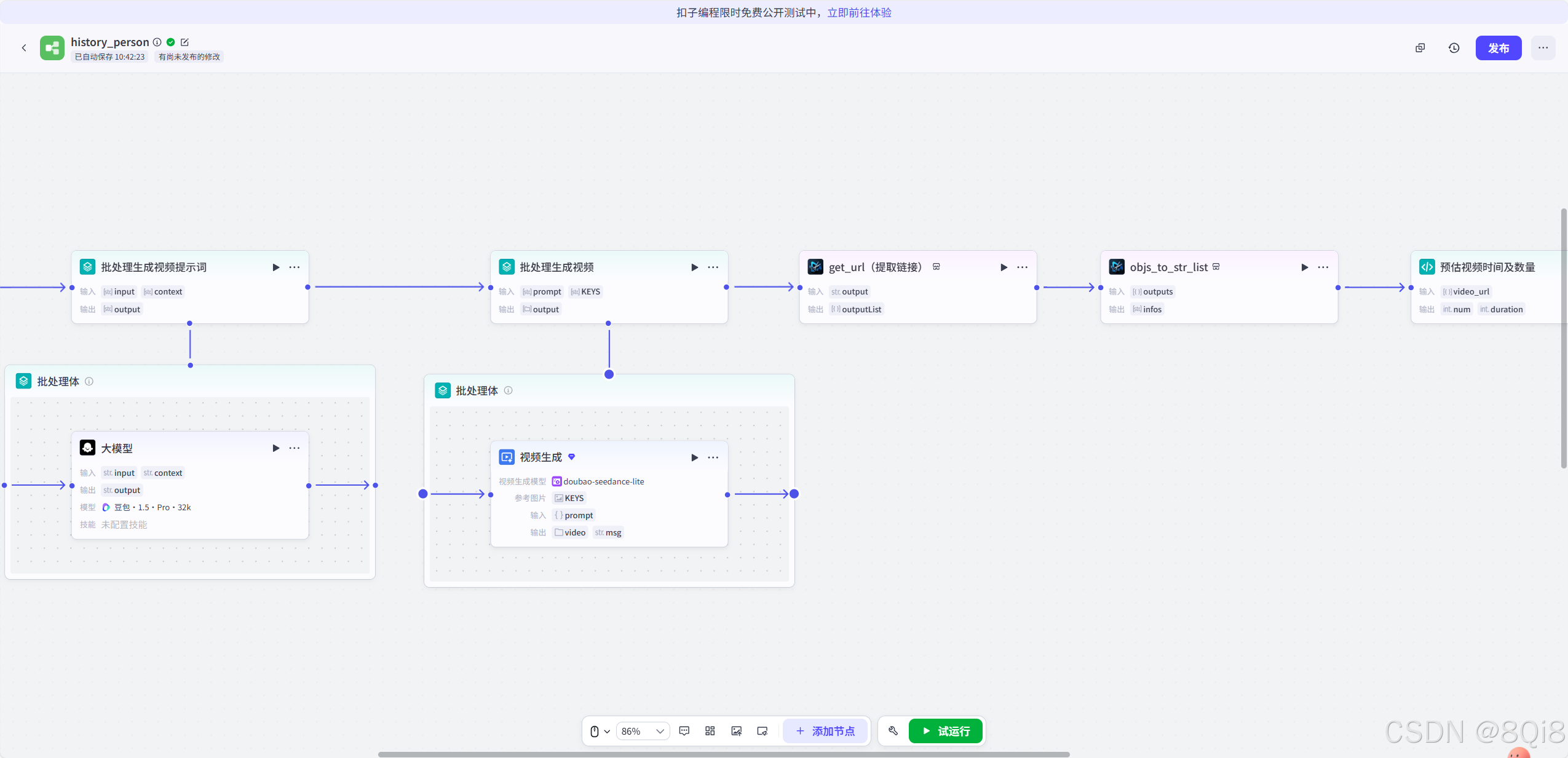
Task: Click the export image icon
Action: tap(736, 731)
